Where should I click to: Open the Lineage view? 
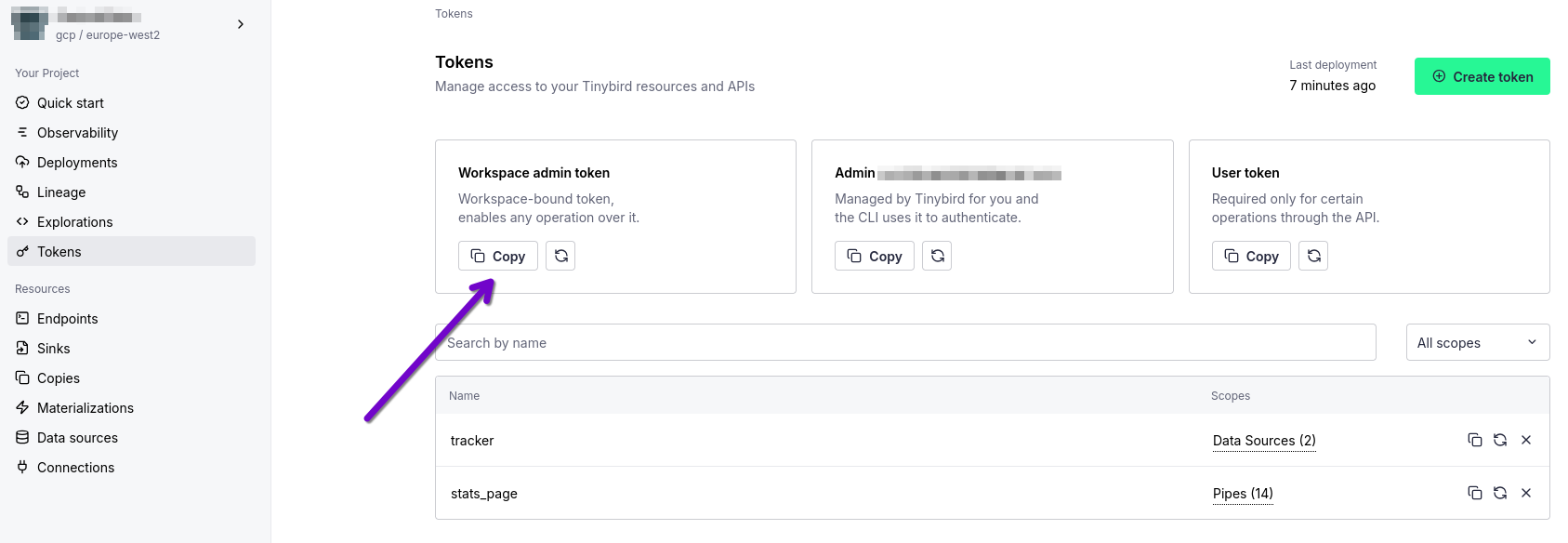[61, 192]
